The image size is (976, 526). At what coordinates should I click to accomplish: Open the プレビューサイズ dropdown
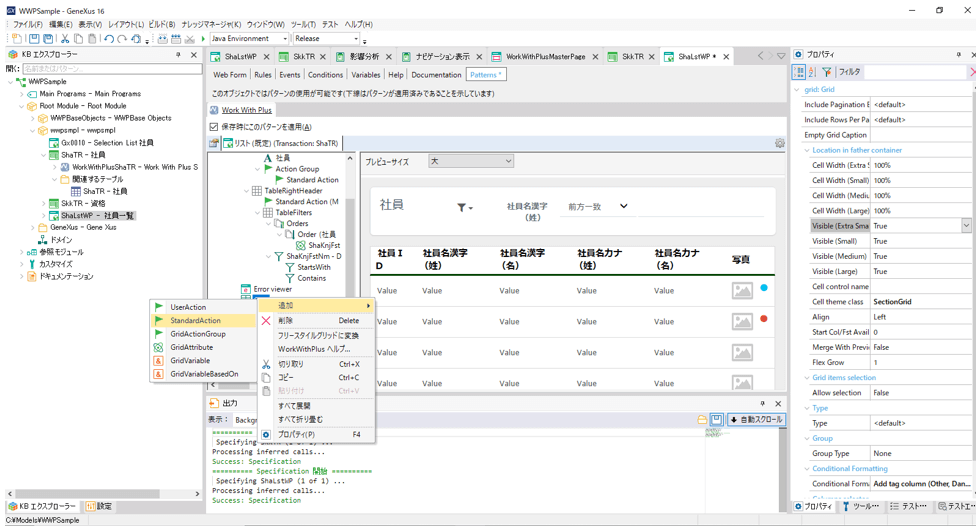point(471,161)
